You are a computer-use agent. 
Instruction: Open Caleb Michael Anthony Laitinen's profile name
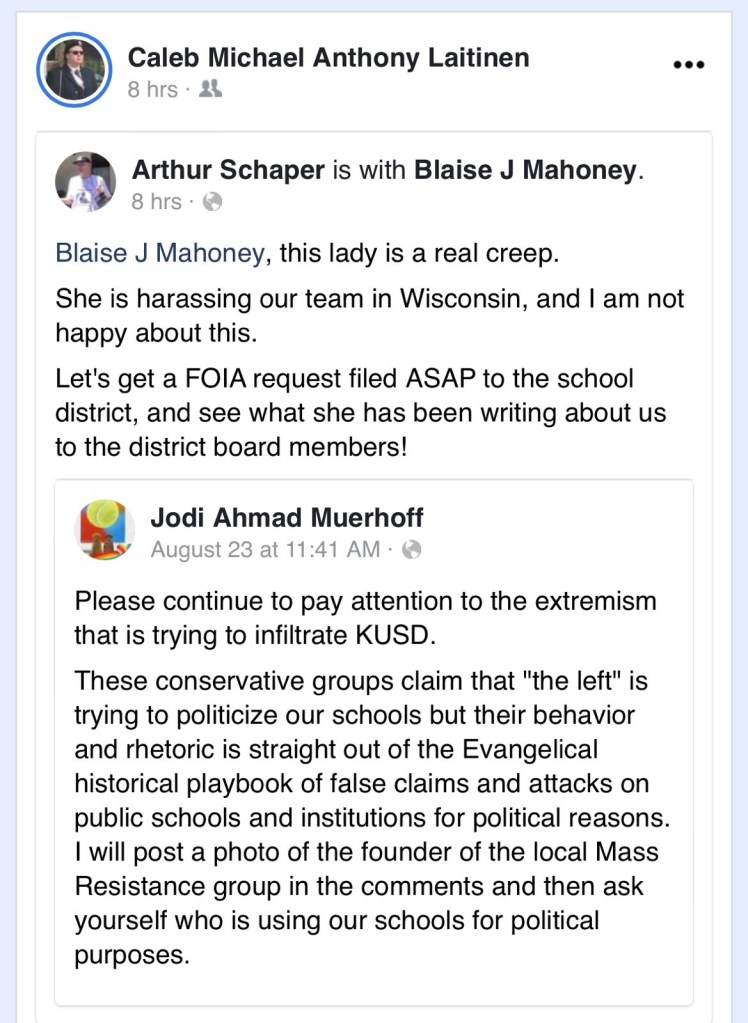pos(328,58)
